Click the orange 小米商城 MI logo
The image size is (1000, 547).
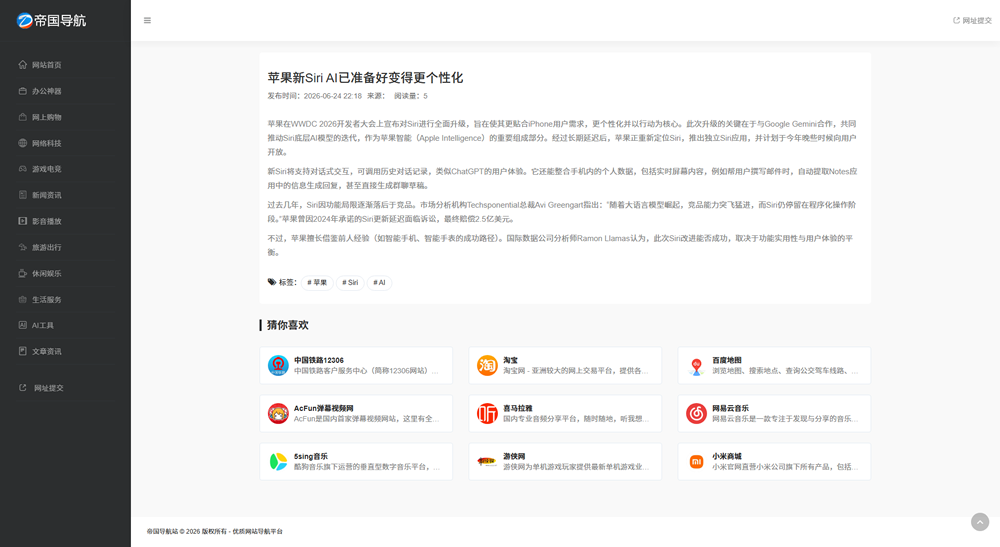pyautogui.click(x=696, y=462)
